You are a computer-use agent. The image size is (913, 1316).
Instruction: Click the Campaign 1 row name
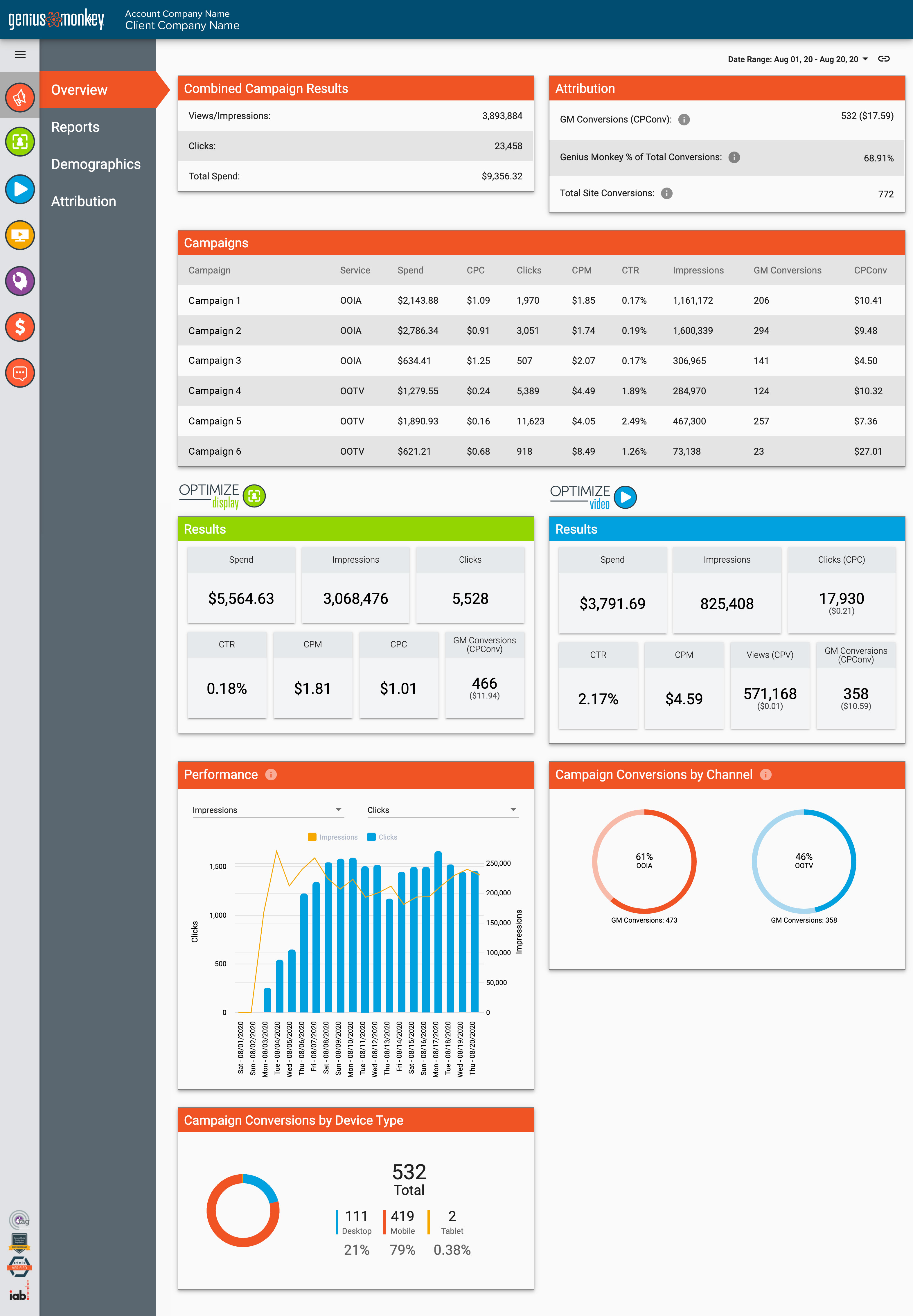pyautogui.click(x=215, y=301)
